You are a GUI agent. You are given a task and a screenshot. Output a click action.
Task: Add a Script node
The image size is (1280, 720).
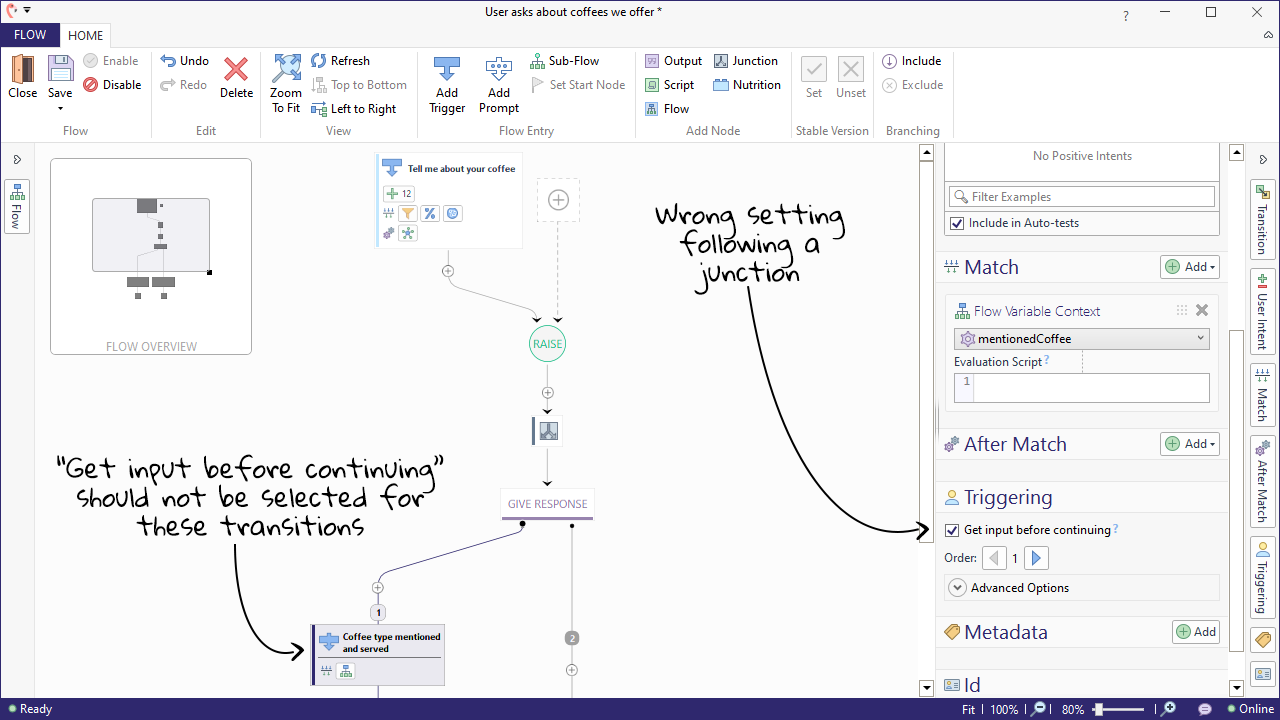tap(669, 85)
